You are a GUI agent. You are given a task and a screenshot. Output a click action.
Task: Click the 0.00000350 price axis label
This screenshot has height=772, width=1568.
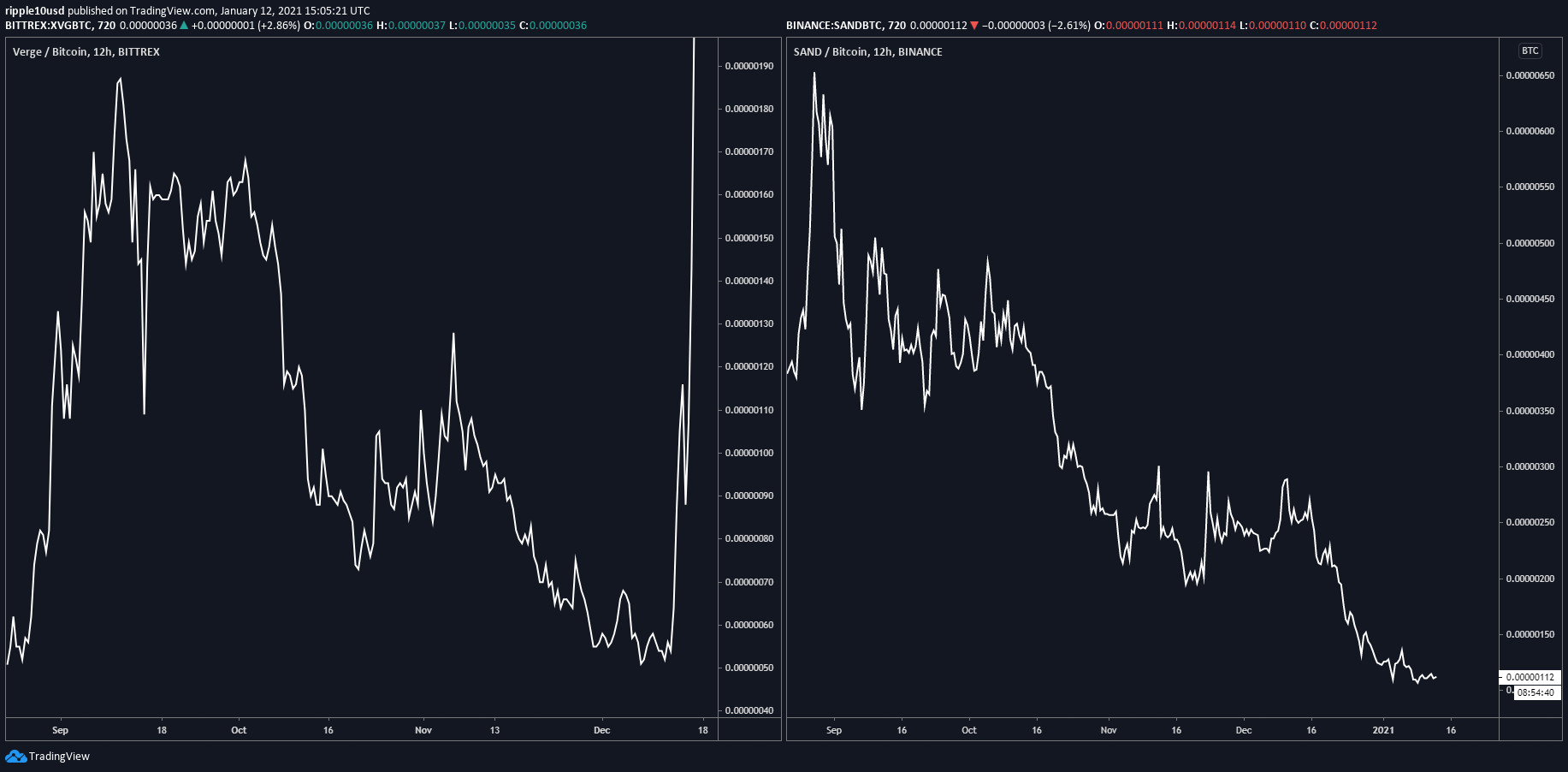(1530, 411)
